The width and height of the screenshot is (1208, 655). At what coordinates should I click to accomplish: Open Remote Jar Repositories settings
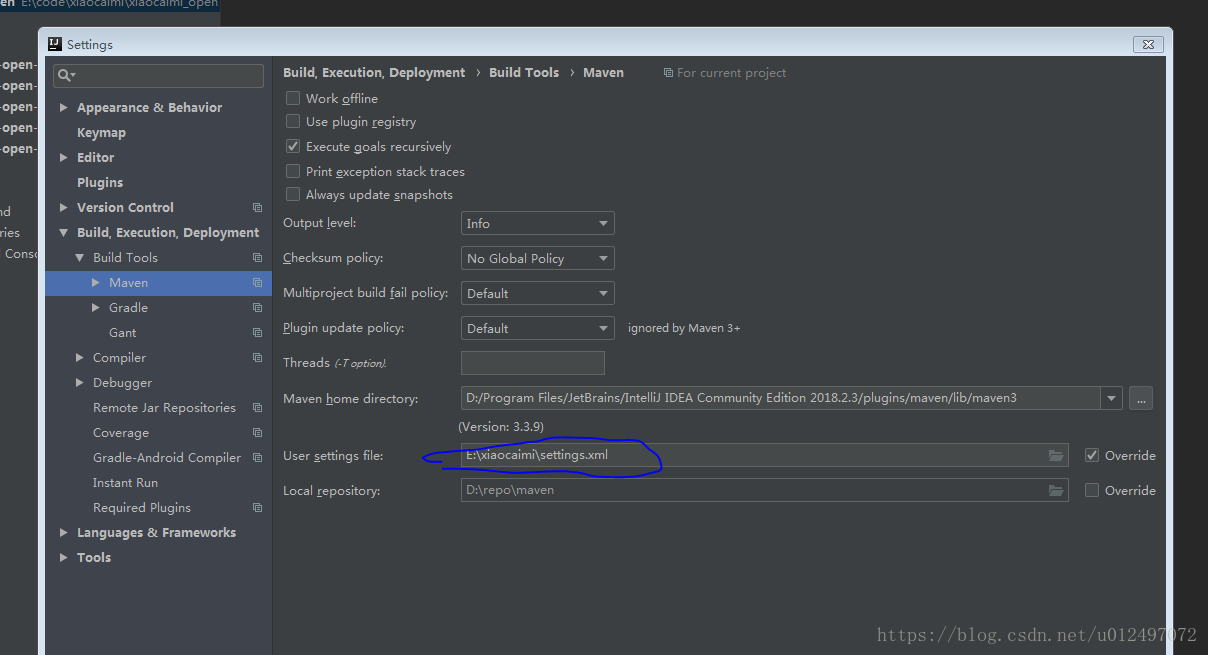164,408
